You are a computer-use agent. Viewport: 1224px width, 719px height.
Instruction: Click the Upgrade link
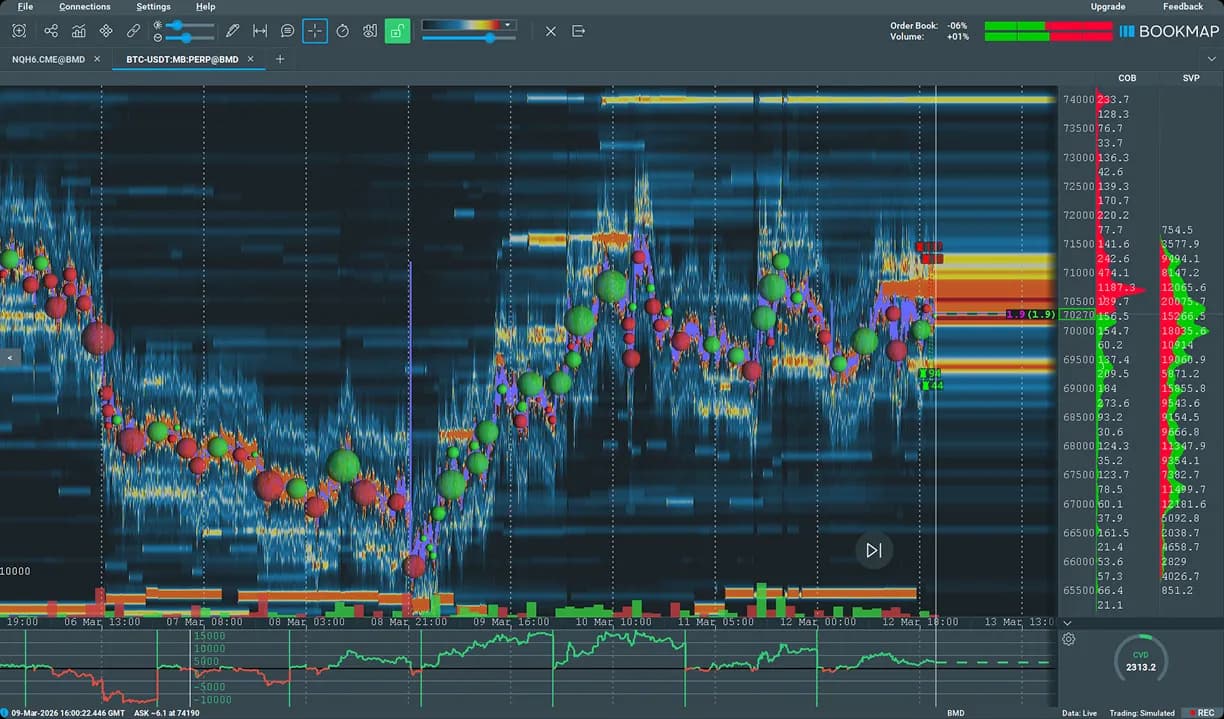pyautogui.click(x=1108, y=6)
